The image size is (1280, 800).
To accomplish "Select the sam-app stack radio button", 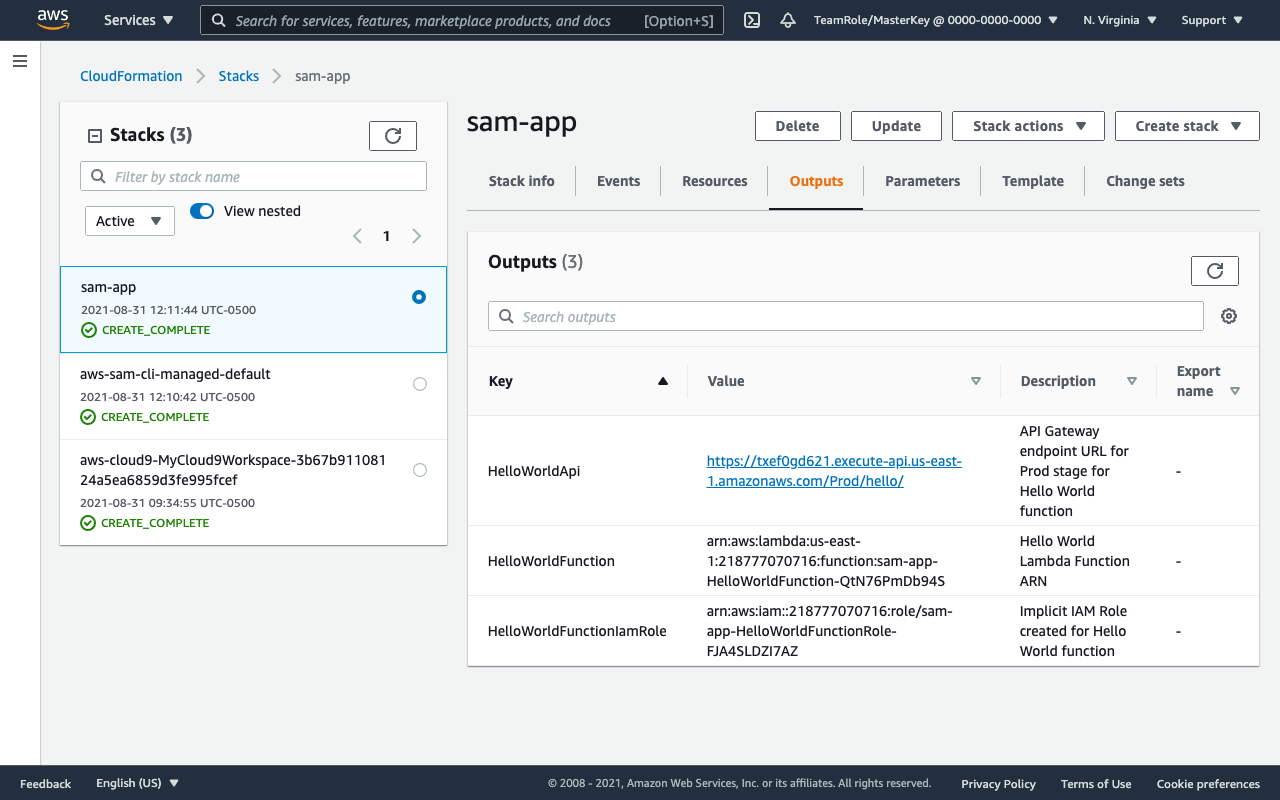I will (x=419, y=297).
